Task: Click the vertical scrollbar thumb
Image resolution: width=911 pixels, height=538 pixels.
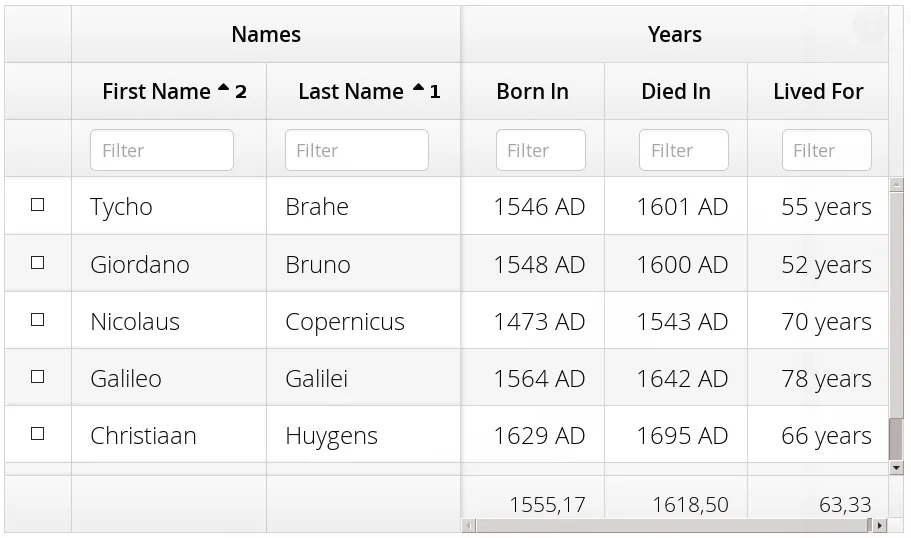Action: pos(896,438)
